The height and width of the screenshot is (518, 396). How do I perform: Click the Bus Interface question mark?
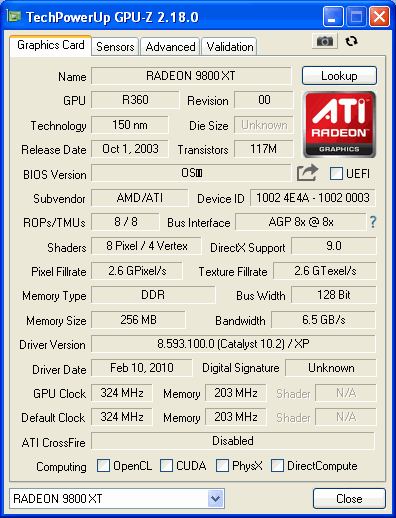click(373, 222)
